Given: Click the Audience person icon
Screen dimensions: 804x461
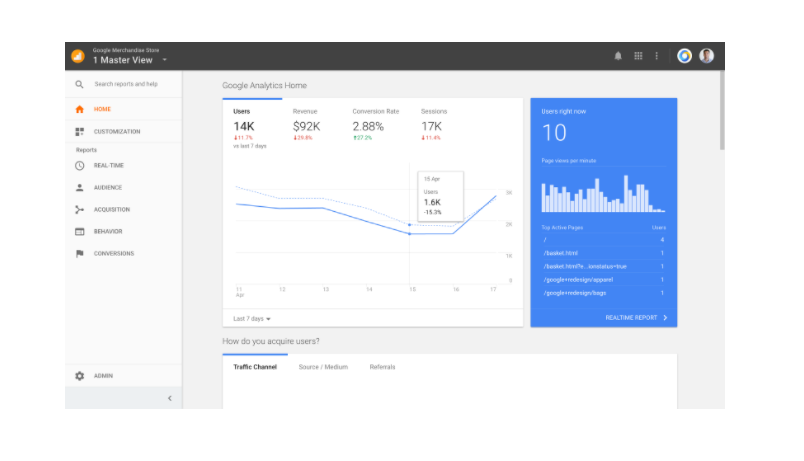Looking at the screenshot, I should click(79, 188).
